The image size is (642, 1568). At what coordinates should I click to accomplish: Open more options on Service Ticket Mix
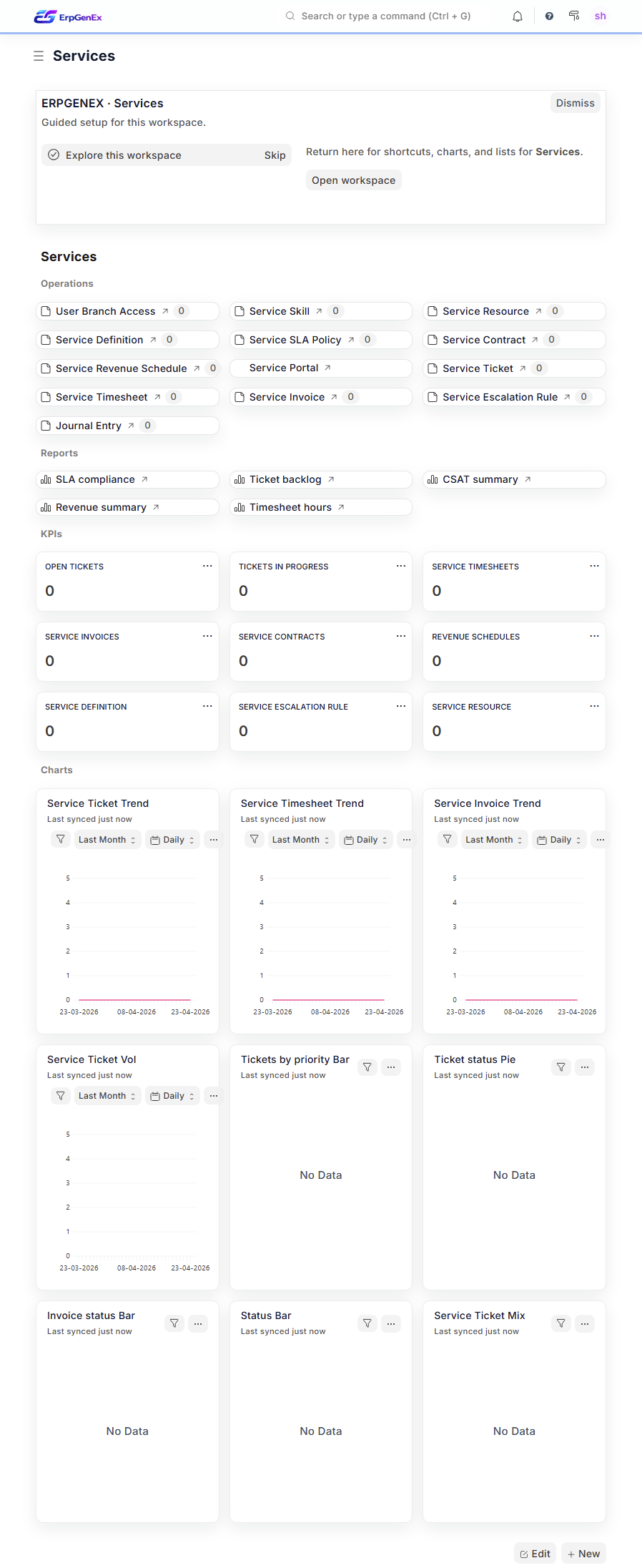[585, 1323]
